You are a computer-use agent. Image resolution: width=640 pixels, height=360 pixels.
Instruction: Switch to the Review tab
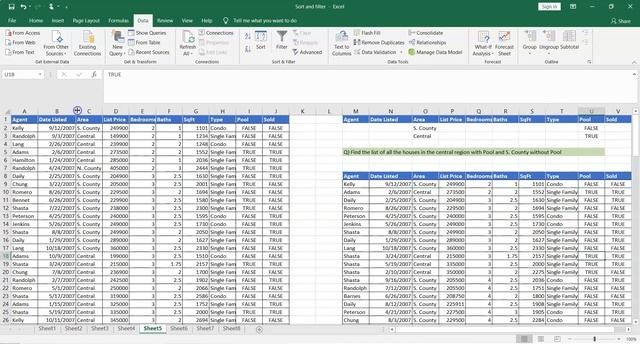click(165, 20)
